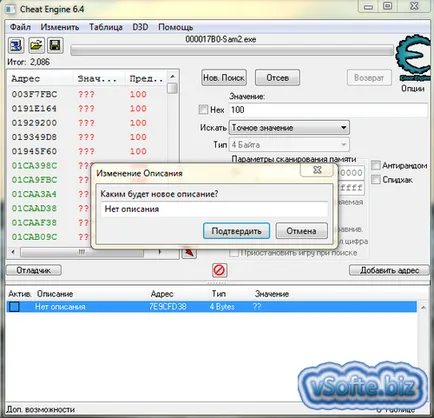
Task: Click the Отмена button
Action: (x=301, y=231)
